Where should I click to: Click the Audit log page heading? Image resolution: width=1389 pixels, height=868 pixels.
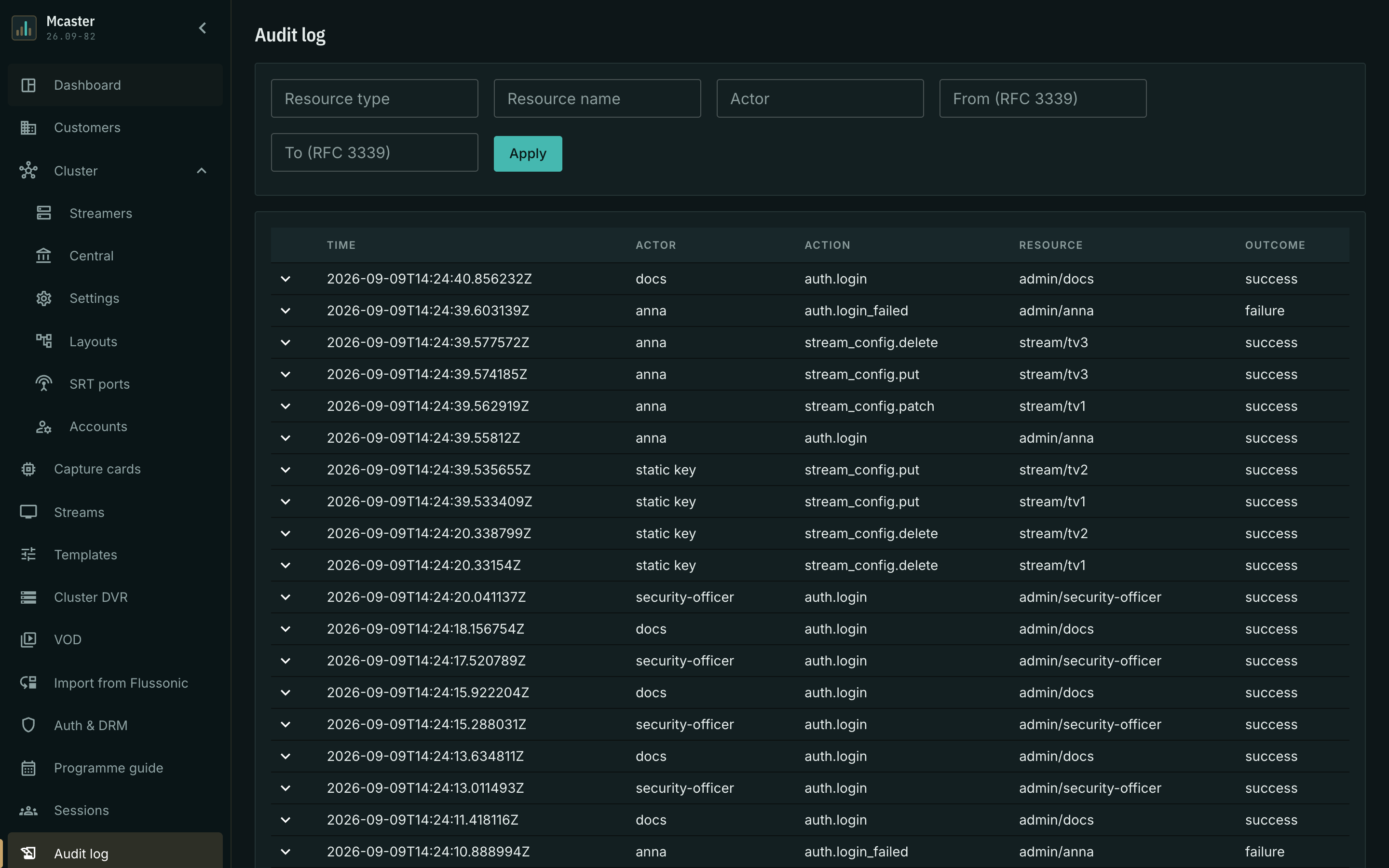pos(290,35)
